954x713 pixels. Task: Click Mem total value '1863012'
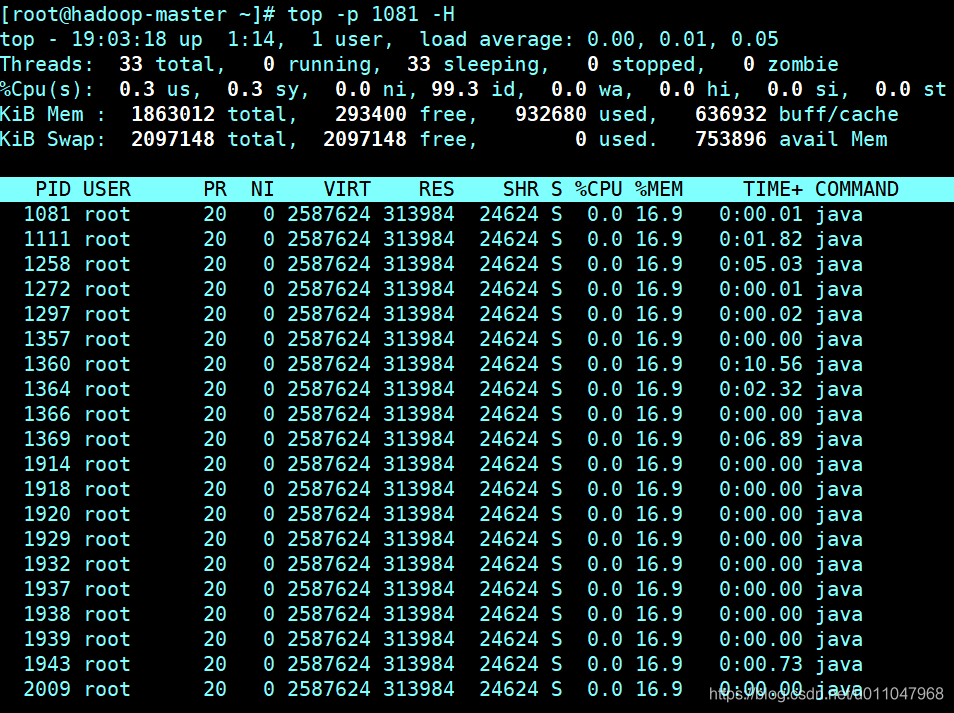coord(173,114)
